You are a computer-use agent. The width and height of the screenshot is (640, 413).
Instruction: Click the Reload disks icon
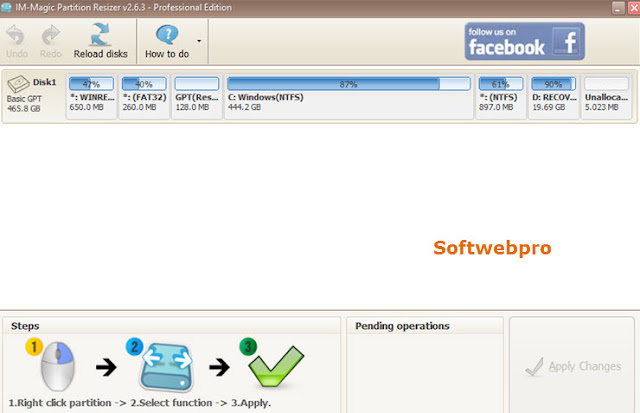(x=100, y=35)
